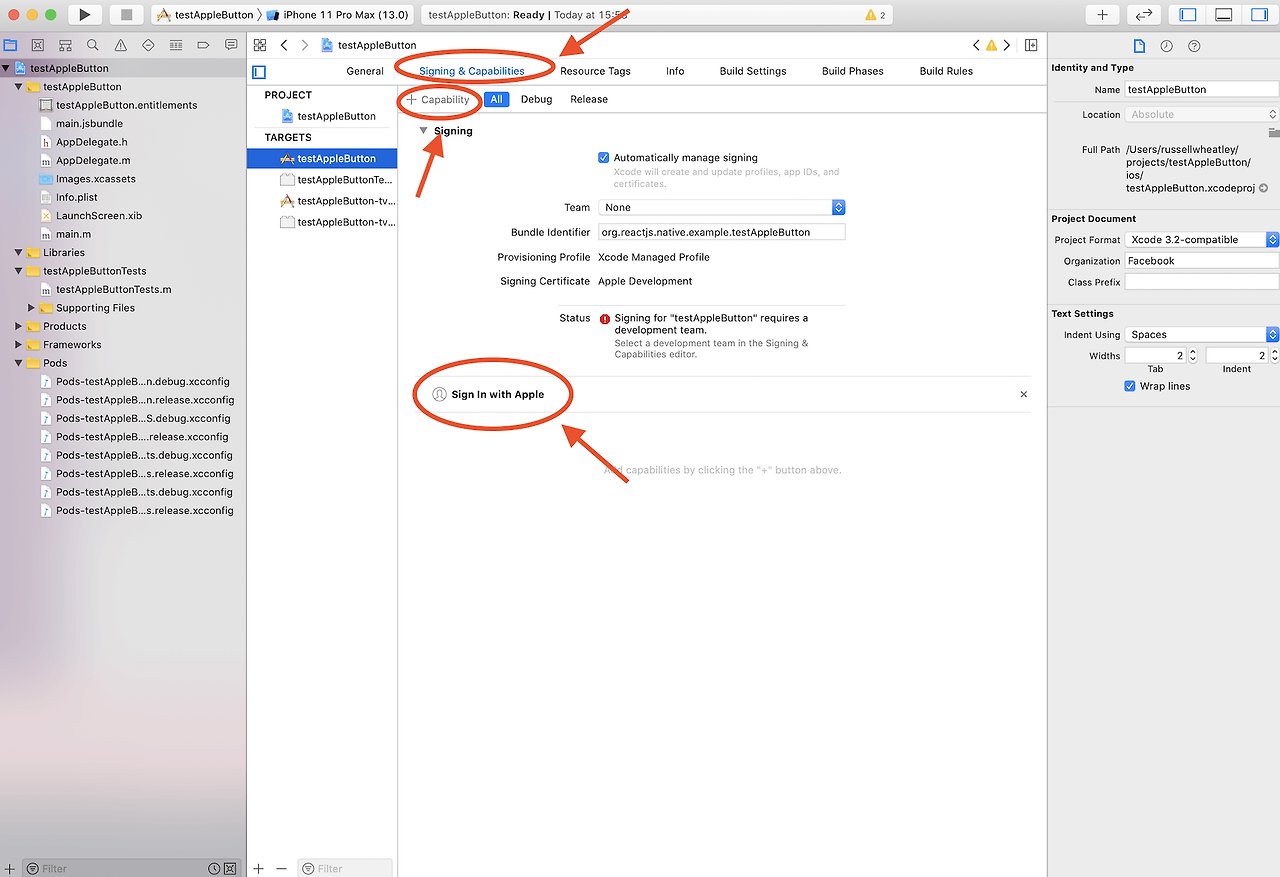Image resolution: width=1280 pixels, height=877 pixels.
Task: Filter capabilities by Debug configuration
Action: (x=536, y=99)
